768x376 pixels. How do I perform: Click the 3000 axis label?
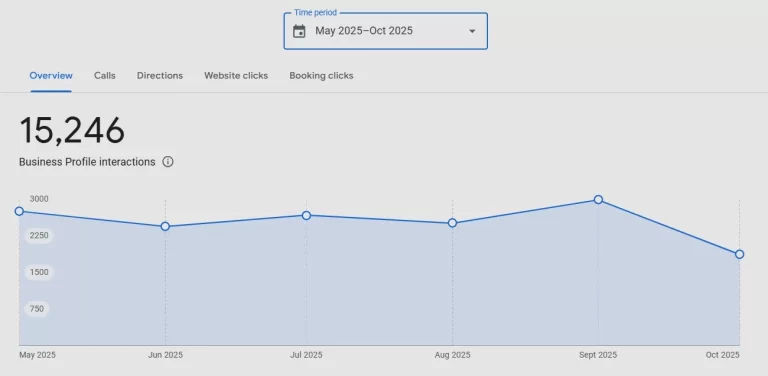coord(39,199)
